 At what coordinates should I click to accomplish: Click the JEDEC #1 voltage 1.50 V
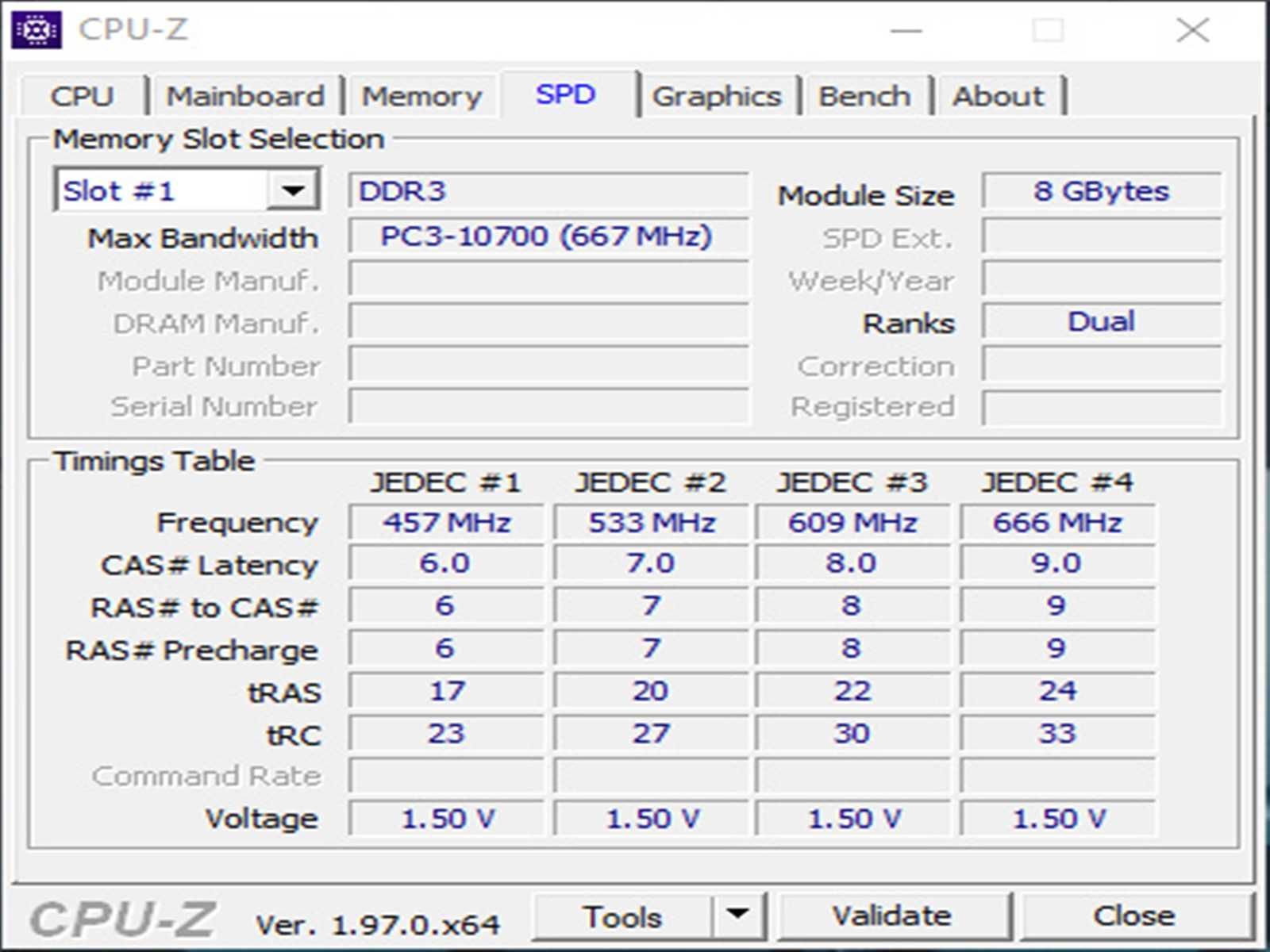[447, 818]
